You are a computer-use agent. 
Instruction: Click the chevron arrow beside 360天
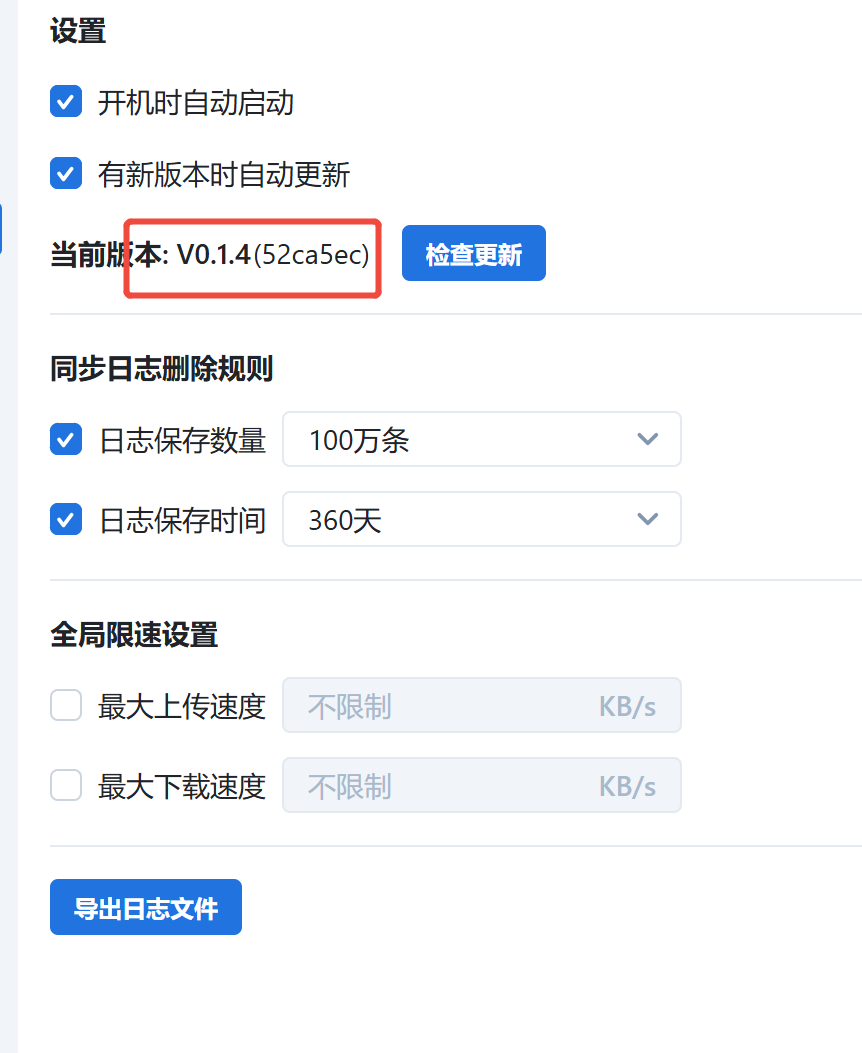pos(648,519)
